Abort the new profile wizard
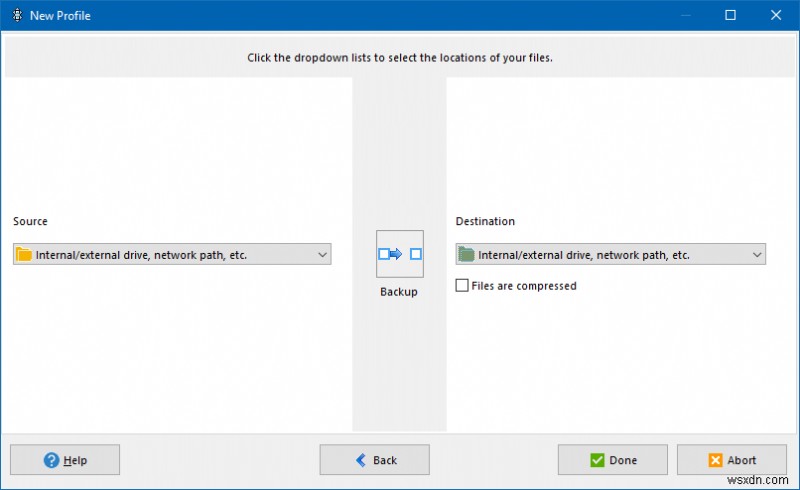800x490 pixels. pyautogui.click(x=732, y=460)
